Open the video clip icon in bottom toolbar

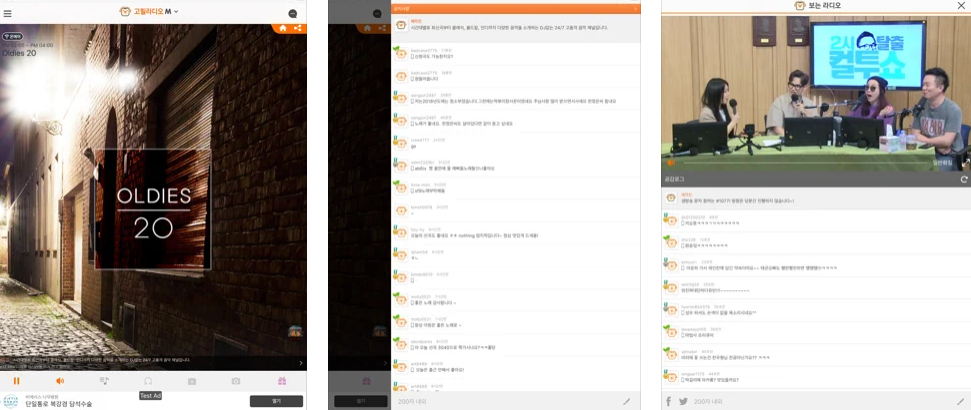coord(192,381)
